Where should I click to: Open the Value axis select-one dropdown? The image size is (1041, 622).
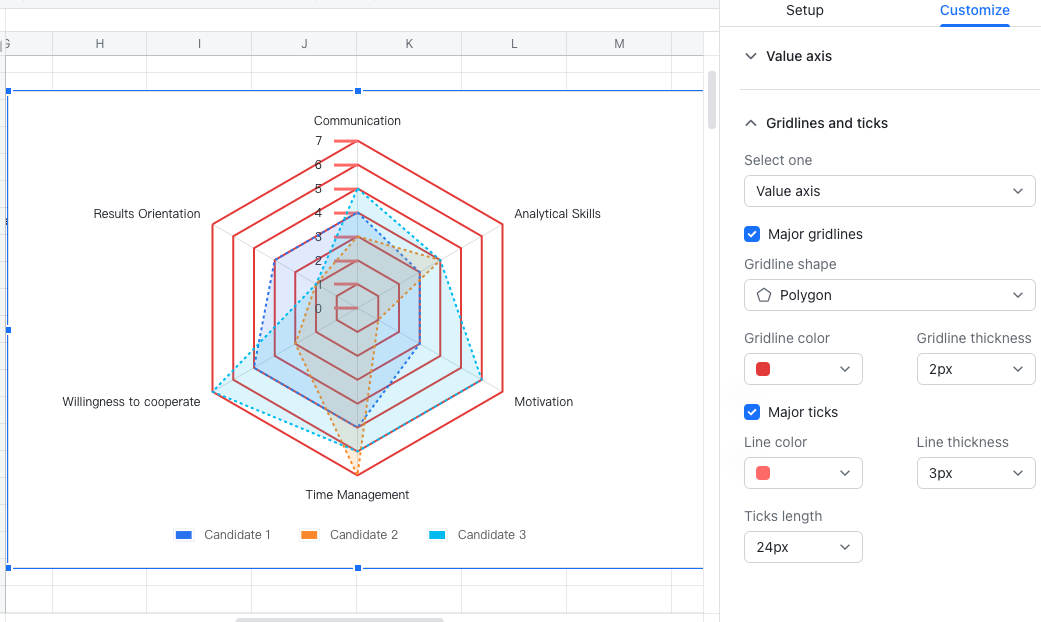[x=889, y=191]
